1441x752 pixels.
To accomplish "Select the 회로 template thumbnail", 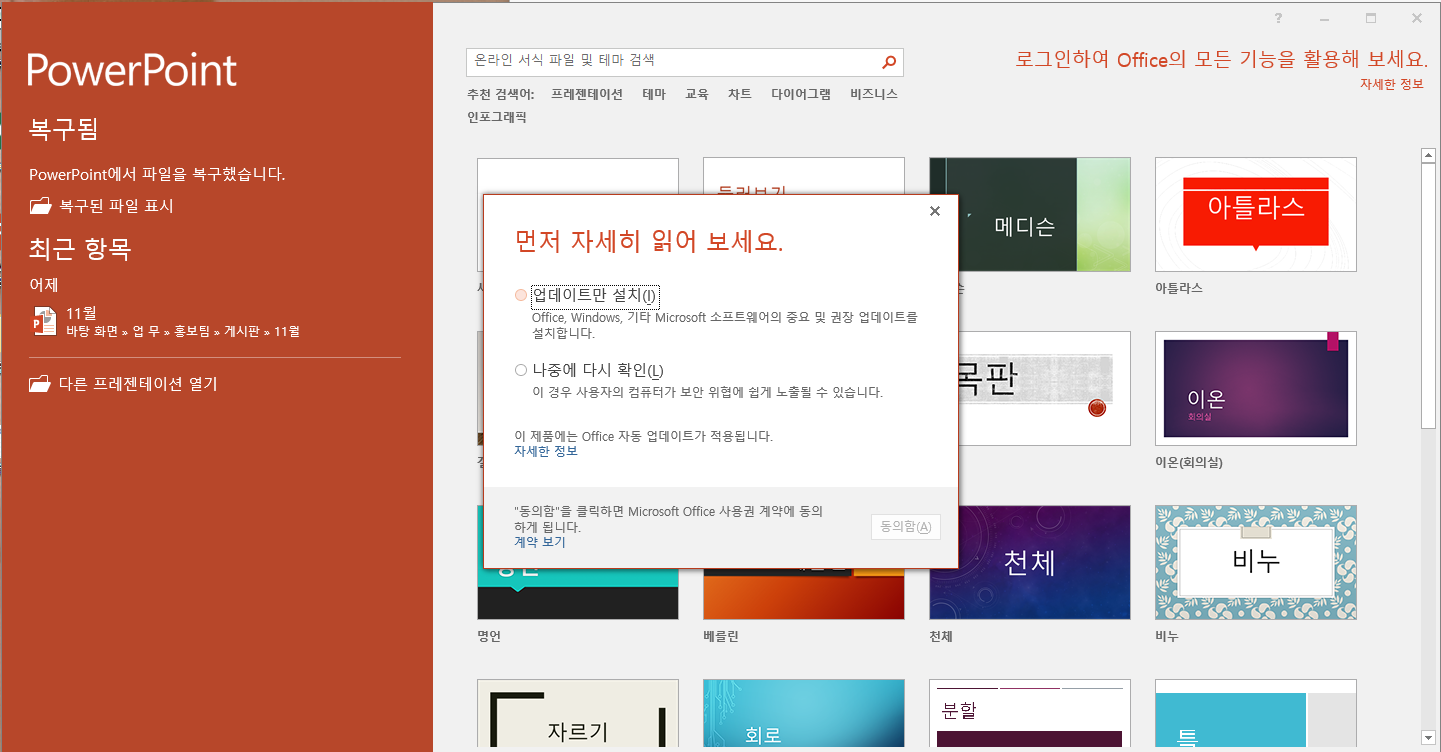I will coord(804,715).
